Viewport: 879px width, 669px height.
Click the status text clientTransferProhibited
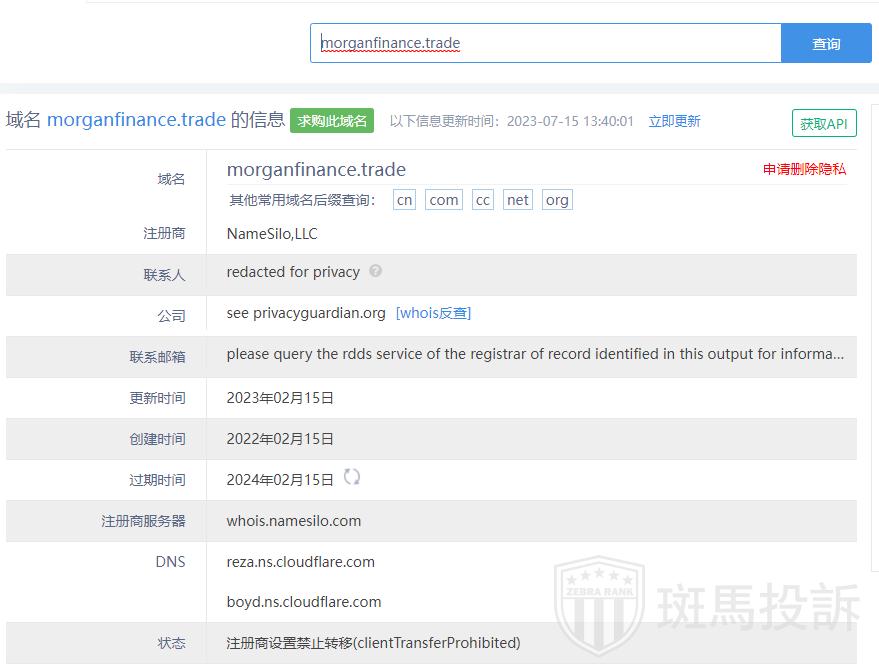tap(438, 643)
